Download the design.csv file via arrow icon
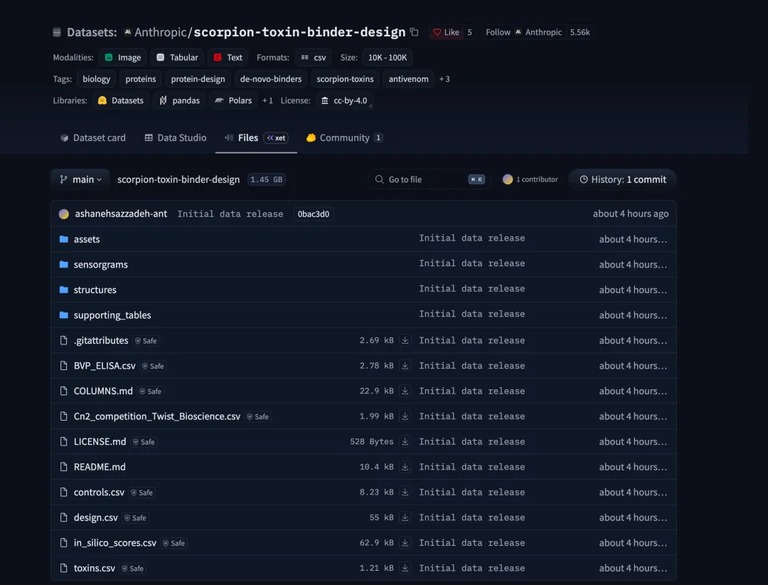The width and height of the screenshot is (768, 585). pyautogui.click(x=405, y=517)
